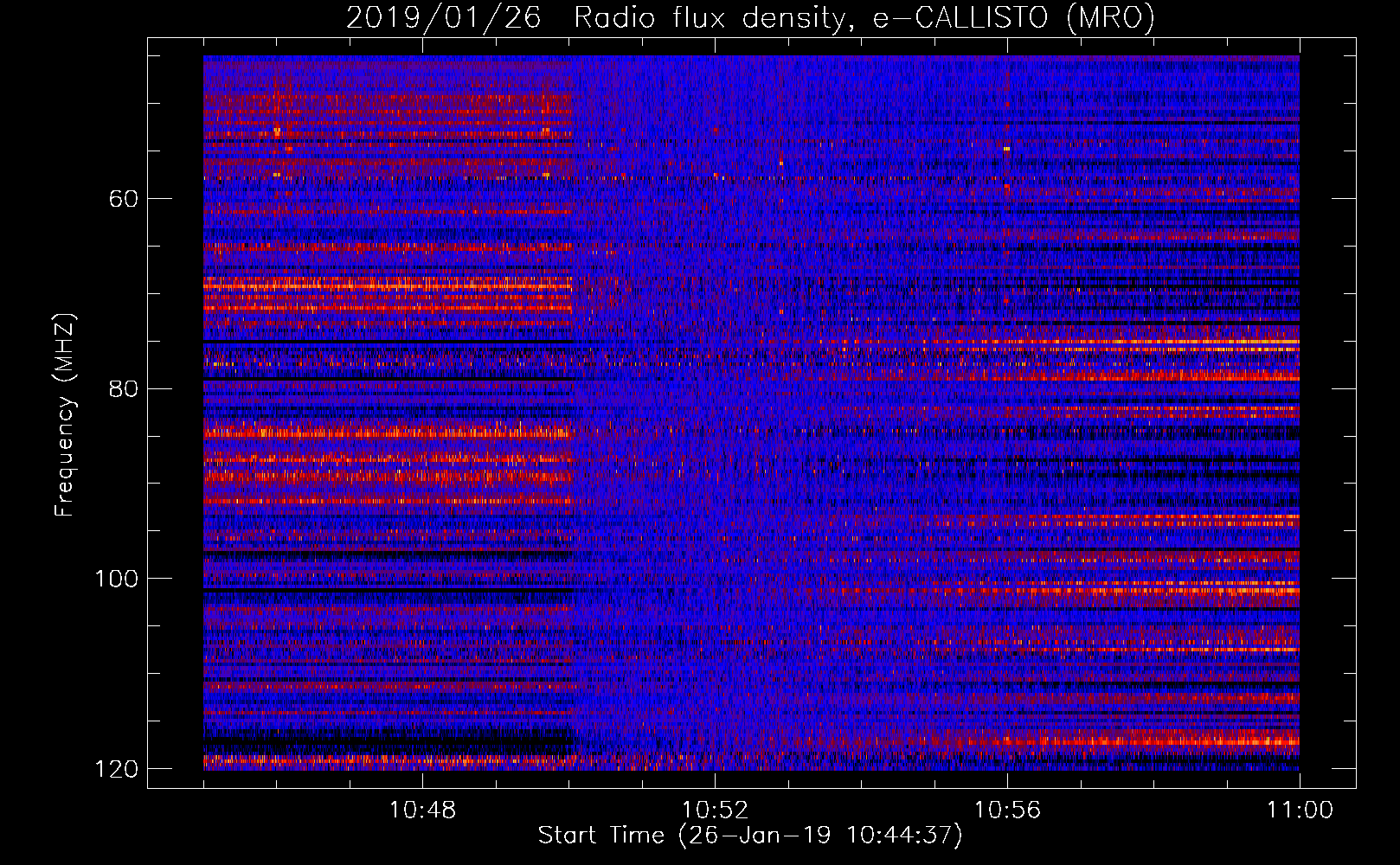Click the plot title '2019/01/26 Radio flux density'
The width and height of the screenshot is (1400, 865).
coord(750,17)
